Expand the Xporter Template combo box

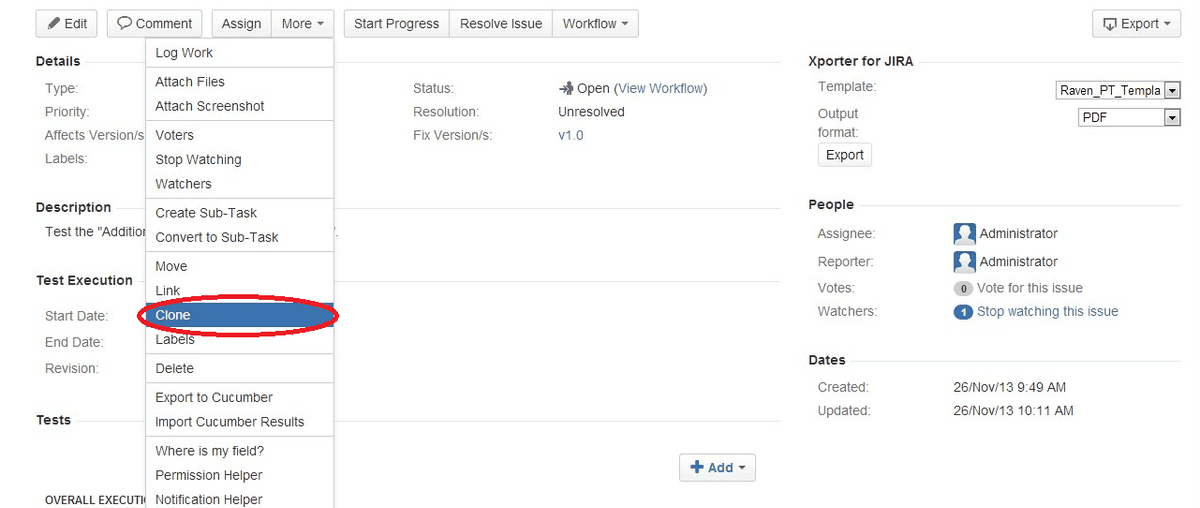click(1172, 91)
